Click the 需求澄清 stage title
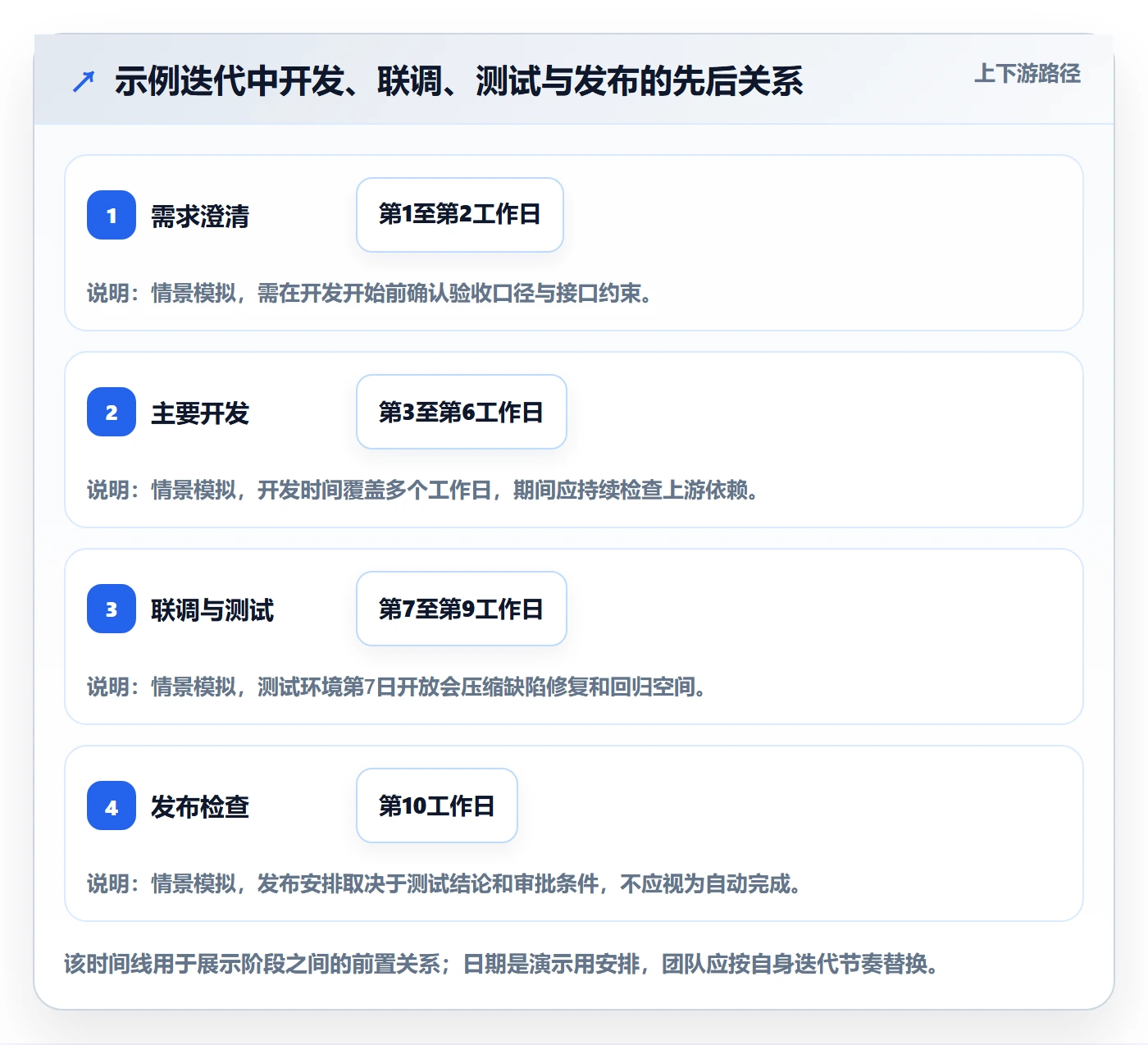 pos(200,216)
